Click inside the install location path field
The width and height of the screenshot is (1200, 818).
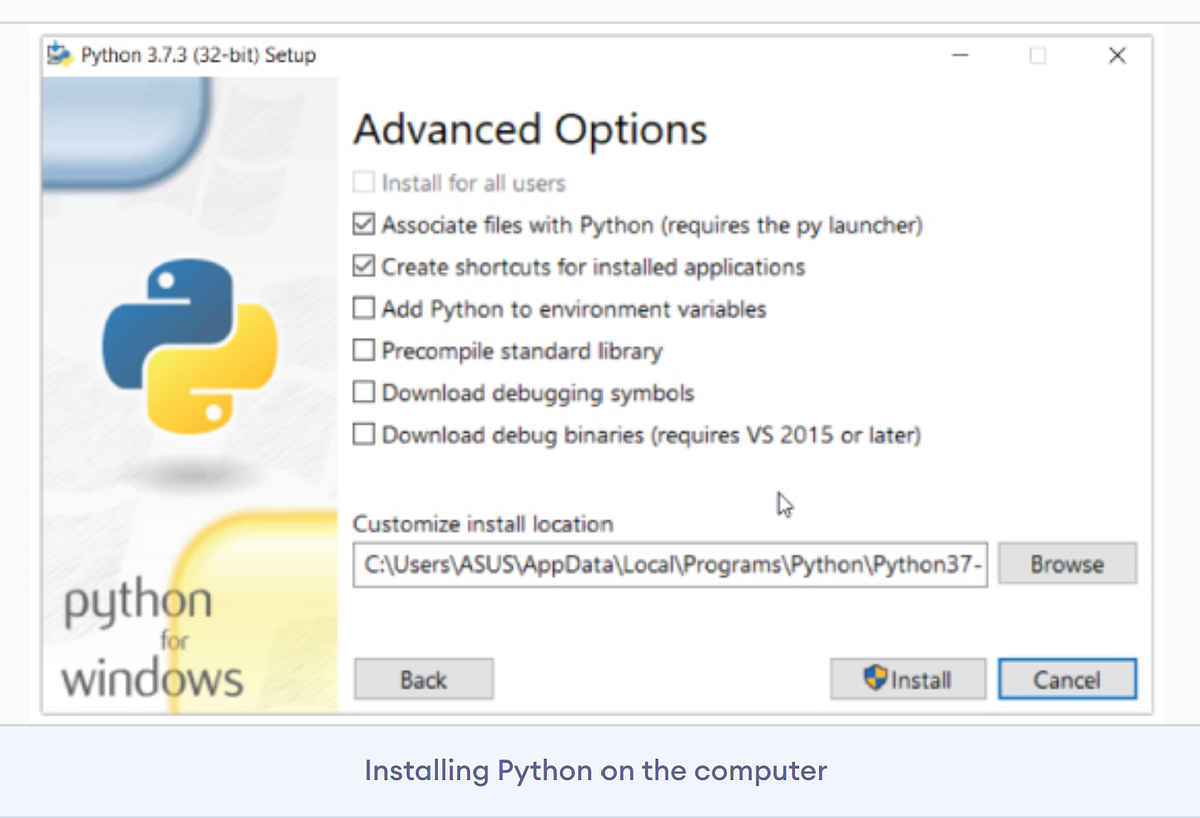coord(670,564)
